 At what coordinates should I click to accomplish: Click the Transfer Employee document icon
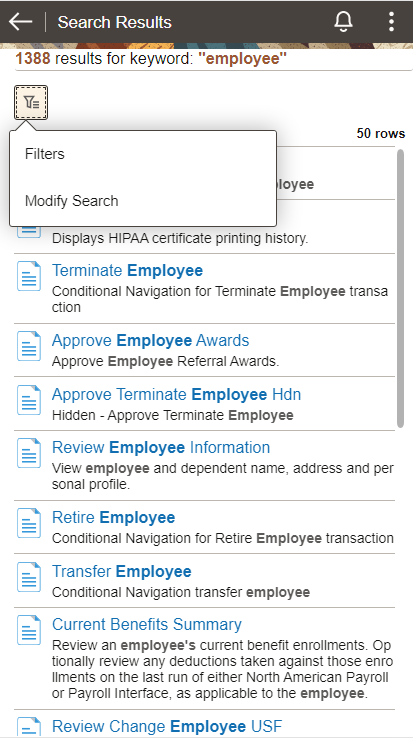[x=29, y=577]
